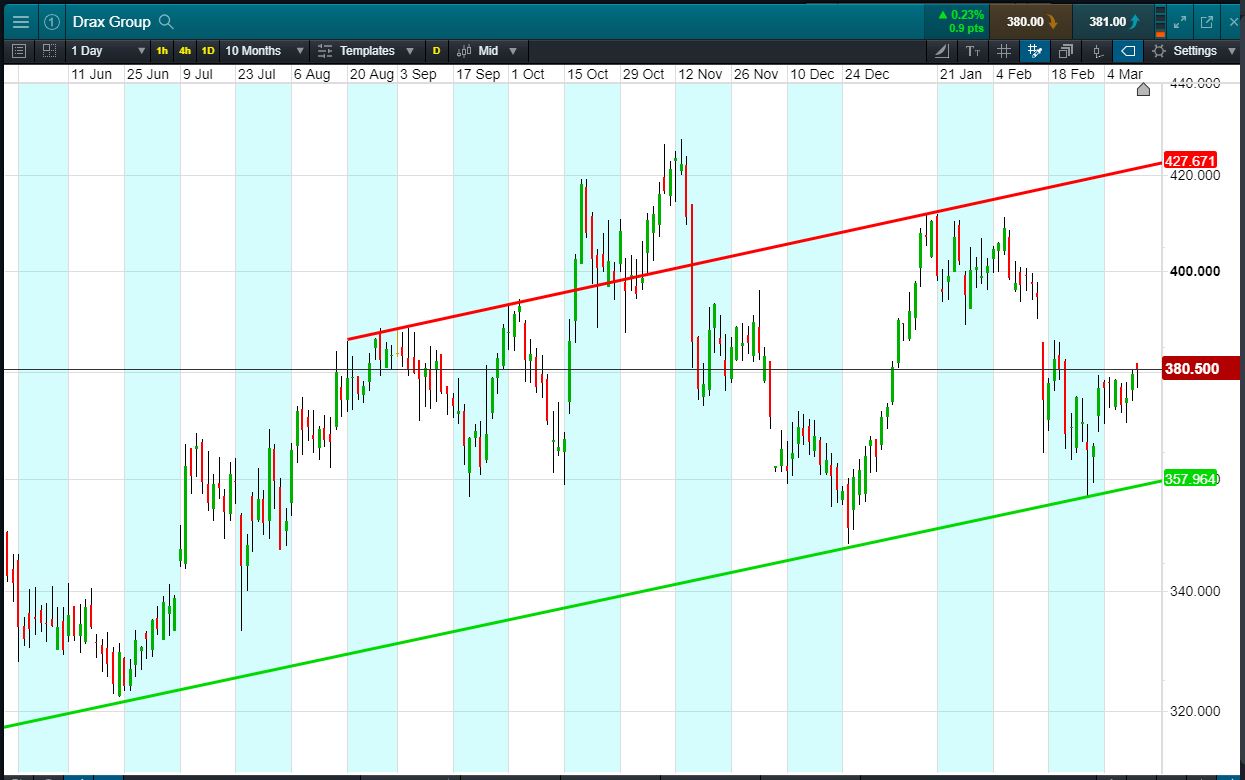The image size is (1245, 780).
Task: Click the 420.000 price axis label
Action: pyautogui.click(x=1194, y=175)
